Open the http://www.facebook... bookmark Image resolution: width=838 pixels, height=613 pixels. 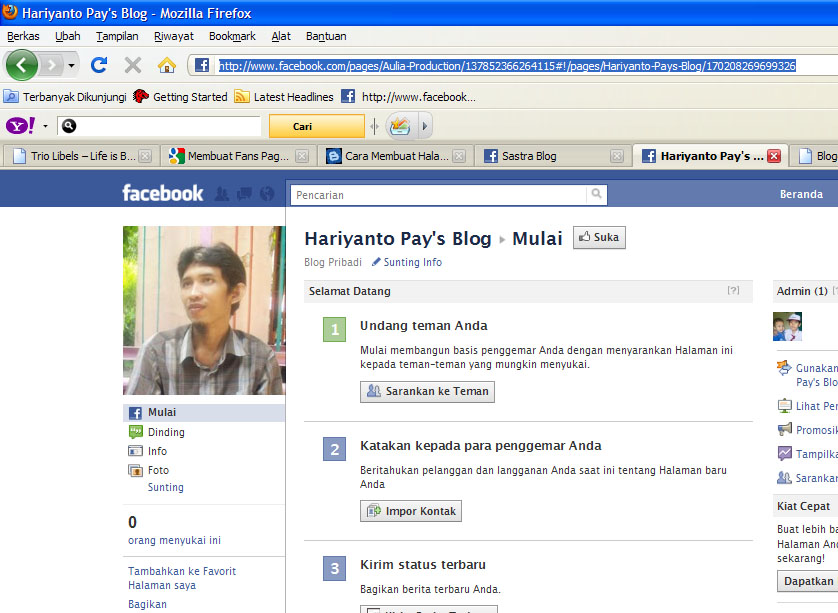pyautogui.click(x=408, y=97)
